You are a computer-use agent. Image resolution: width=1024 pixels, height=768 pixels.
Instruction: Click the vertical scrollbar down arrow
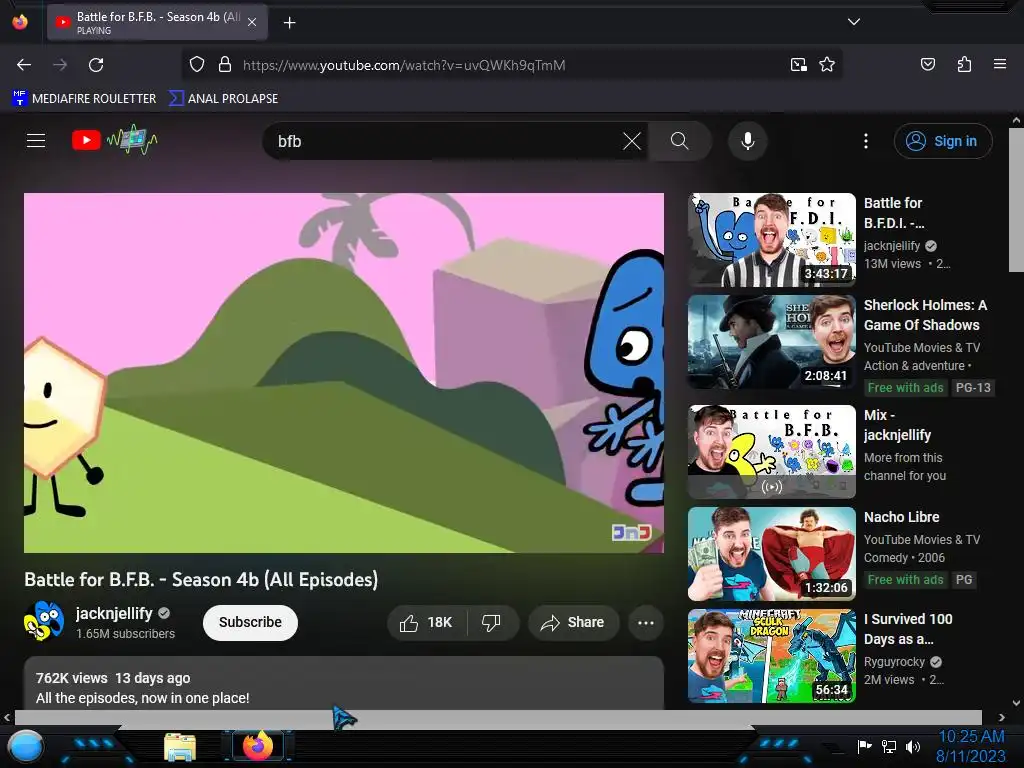[1016, 703]
